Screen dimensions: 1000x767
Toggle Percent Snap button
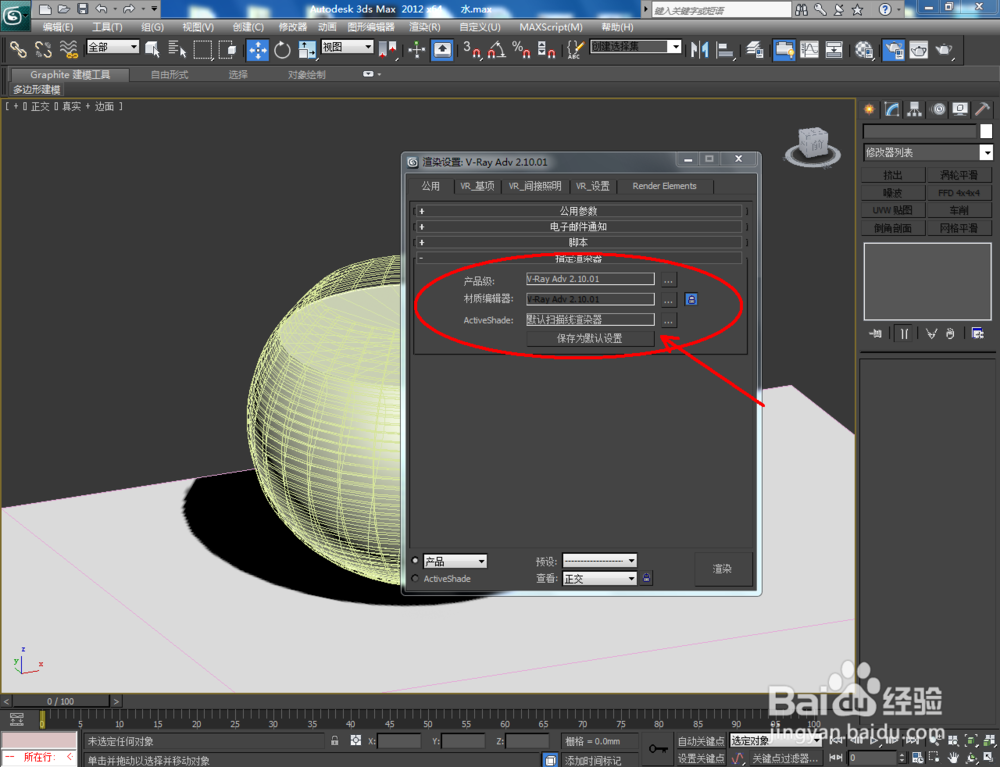(x=521, y=49)
